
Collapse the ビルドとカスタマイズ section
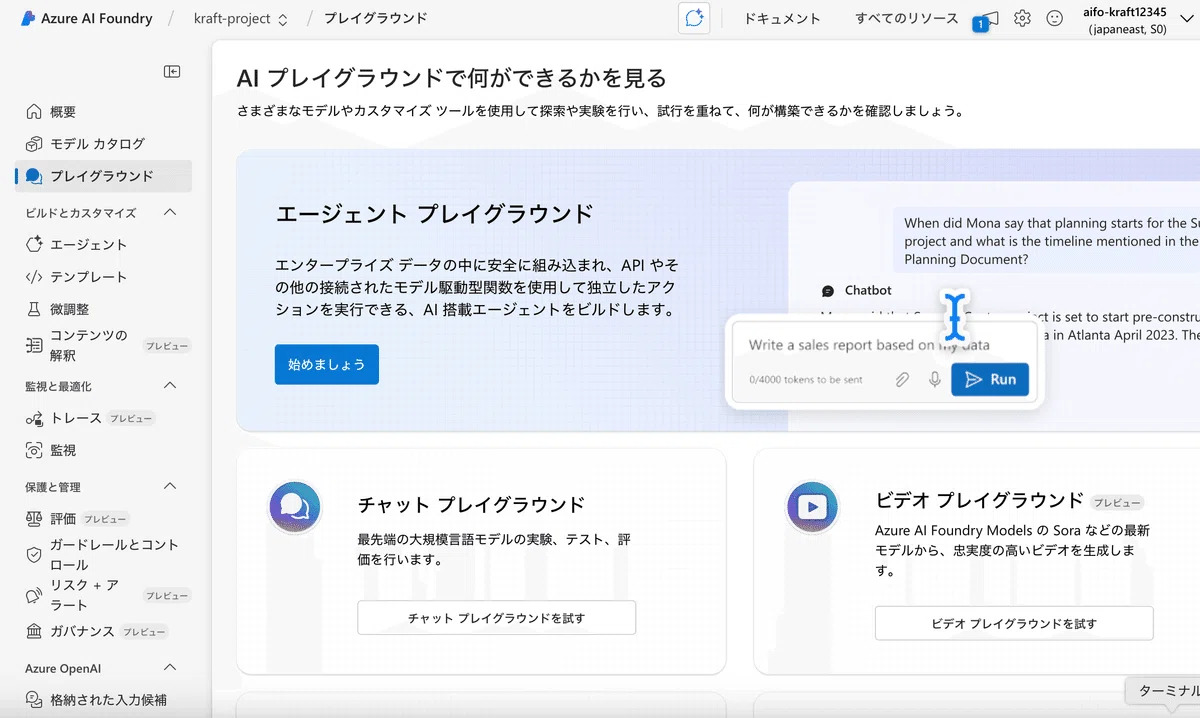tap(170, 212)
